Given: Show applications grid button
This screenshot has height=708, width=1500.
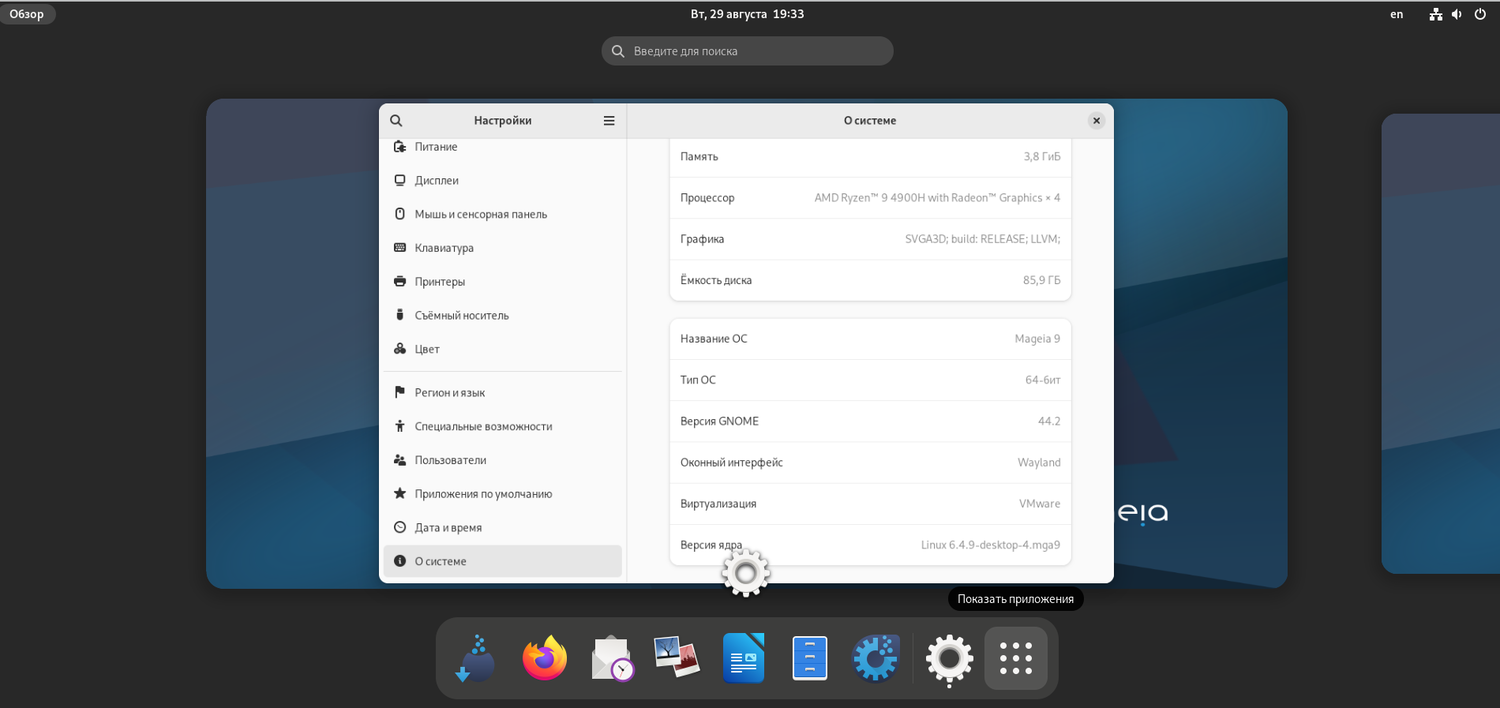Looking at the screenshot, I should (1016, 658).
